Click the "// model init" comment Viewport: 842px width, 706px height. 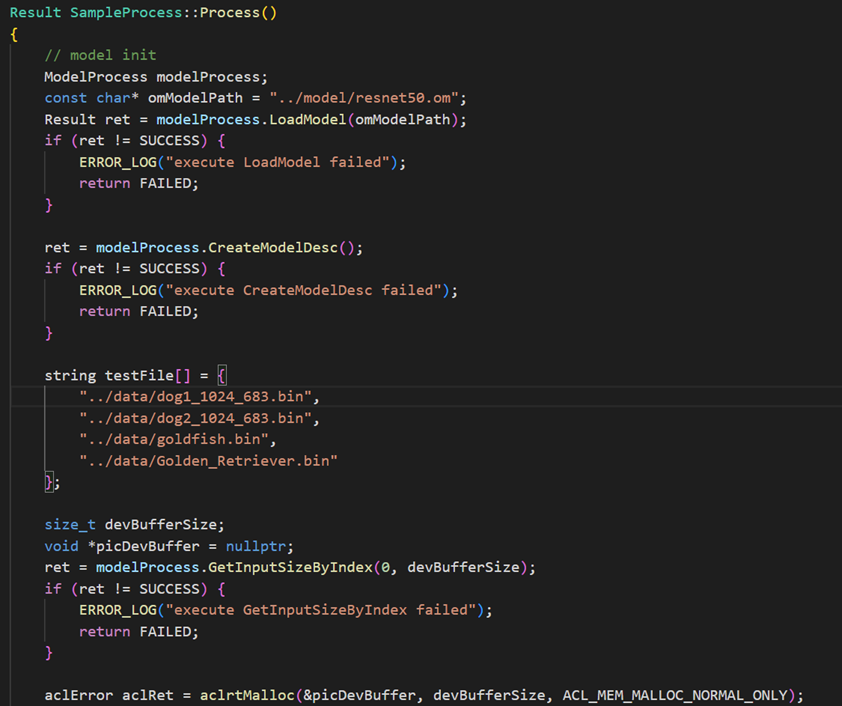[100, 55]
